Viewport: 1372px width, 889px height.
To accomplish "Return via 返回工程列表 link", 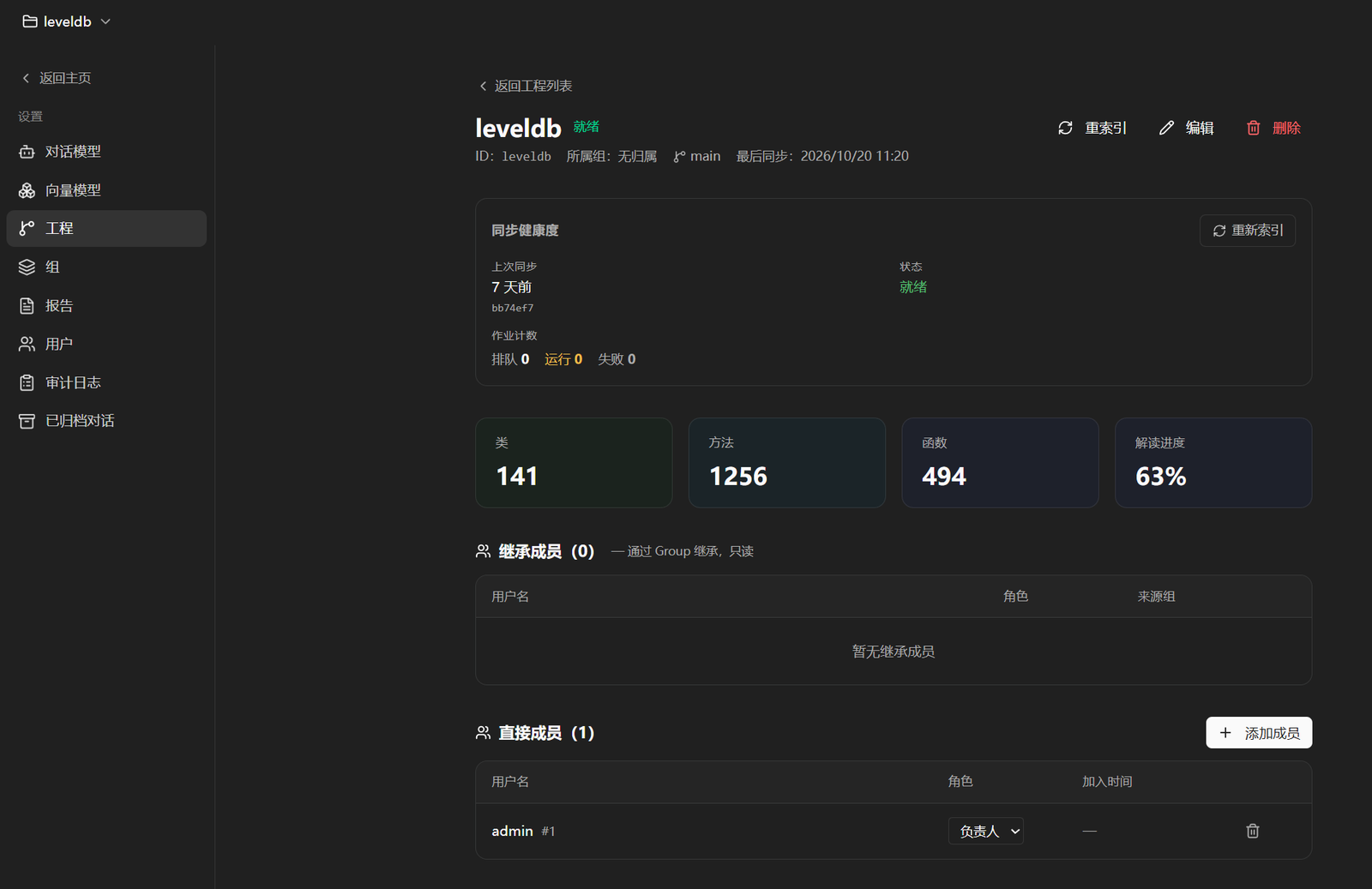I will click(x=525, y=86).
